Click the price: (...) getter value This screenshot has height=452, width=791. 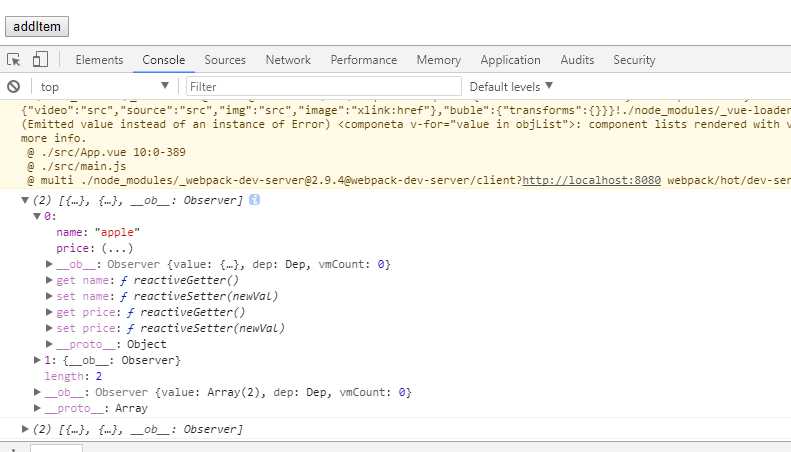point(117,248)
